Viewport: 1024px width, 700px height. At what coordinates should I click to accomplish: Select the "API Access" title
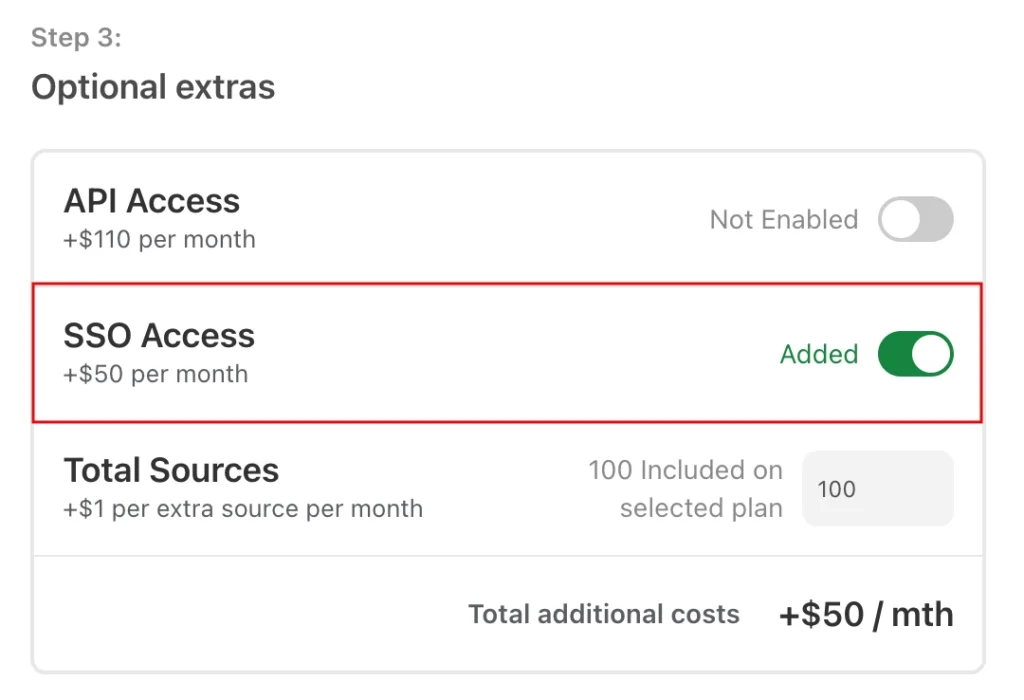point(152,201)
